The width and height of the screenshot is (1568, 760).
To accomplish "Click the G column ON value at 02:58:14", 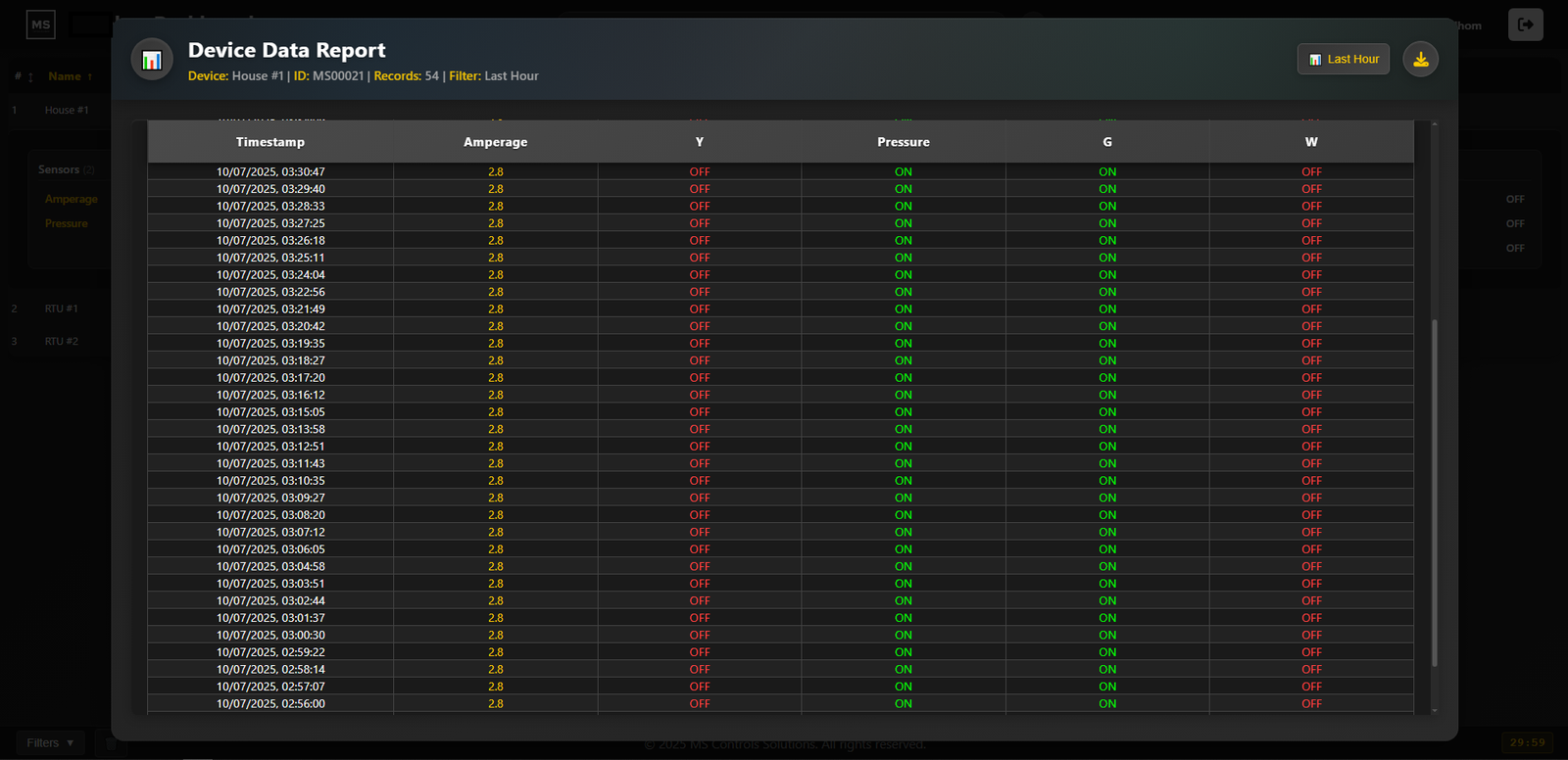I will click(x=1107, y=669).
